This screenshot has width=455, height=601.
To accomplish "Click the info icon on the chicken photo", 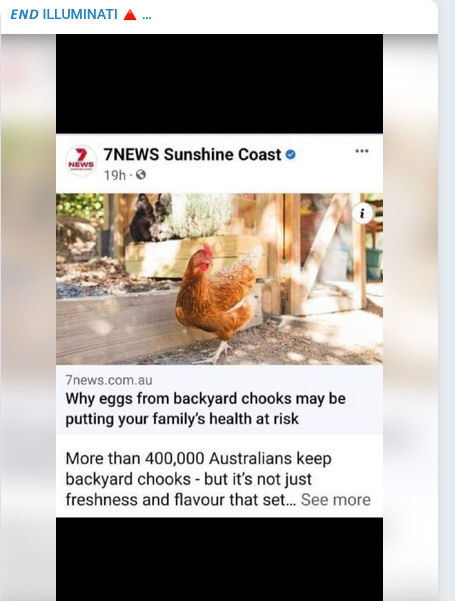I will [362, 213].
